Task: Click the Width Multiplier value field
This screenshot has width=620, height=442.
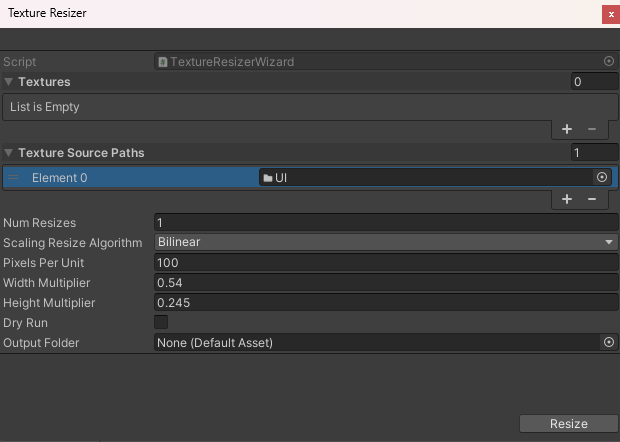Action: point(386,283)
